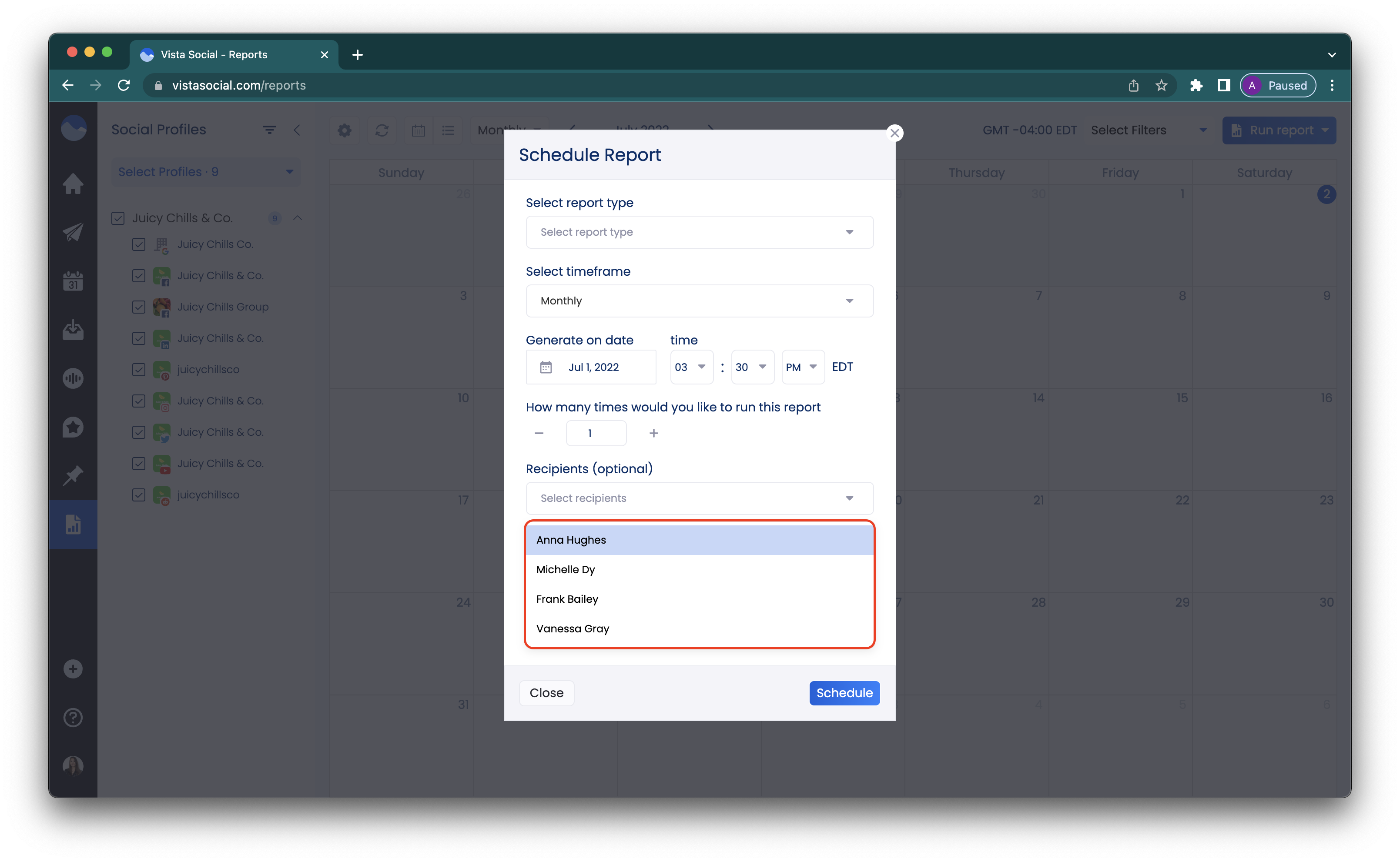Viewport: 1400px width, 862px height.
Task: Click the plus add sidebar icon
Action: point(73,669)
